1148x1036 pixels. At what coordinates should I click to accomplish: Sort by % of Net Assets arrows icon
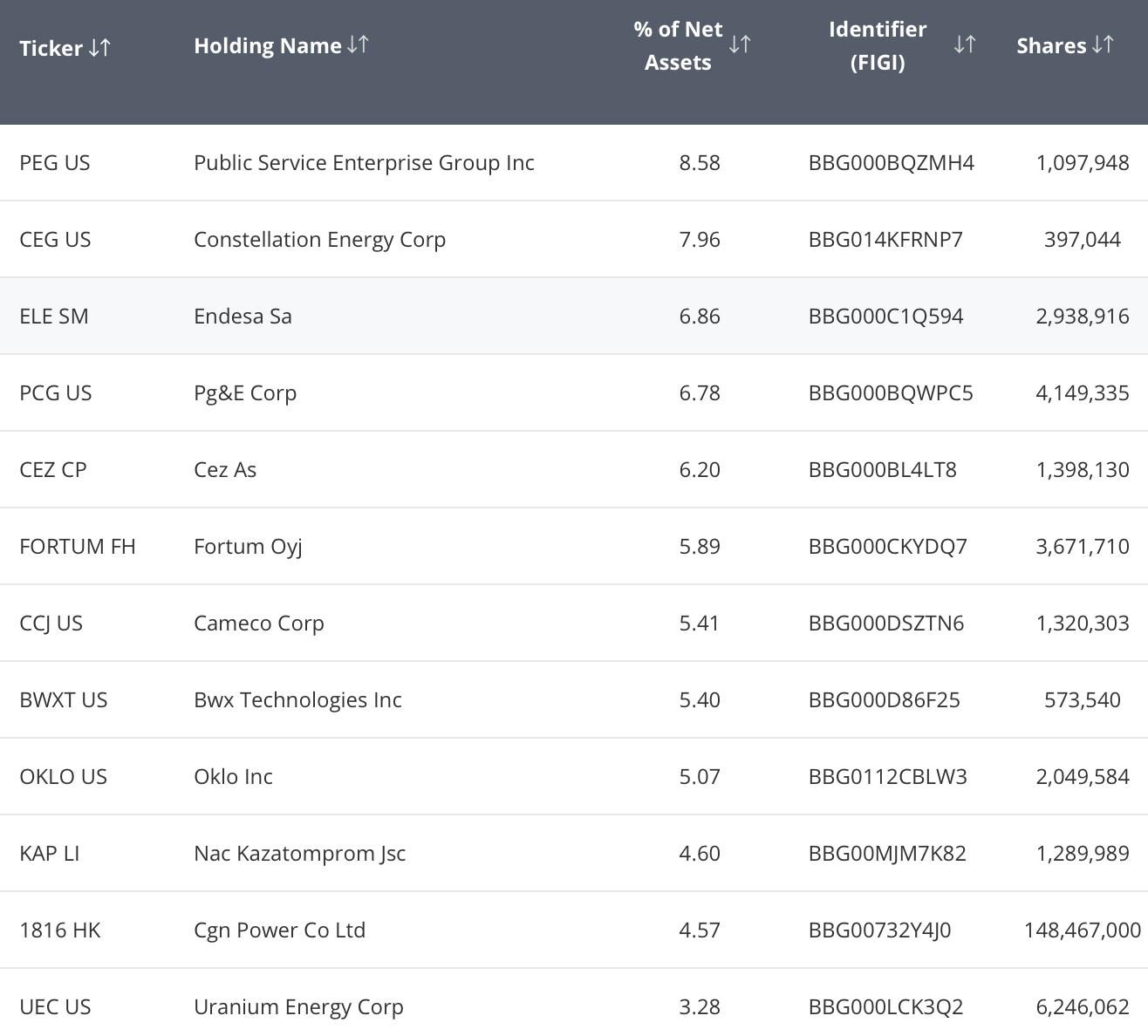coord(740,44)
